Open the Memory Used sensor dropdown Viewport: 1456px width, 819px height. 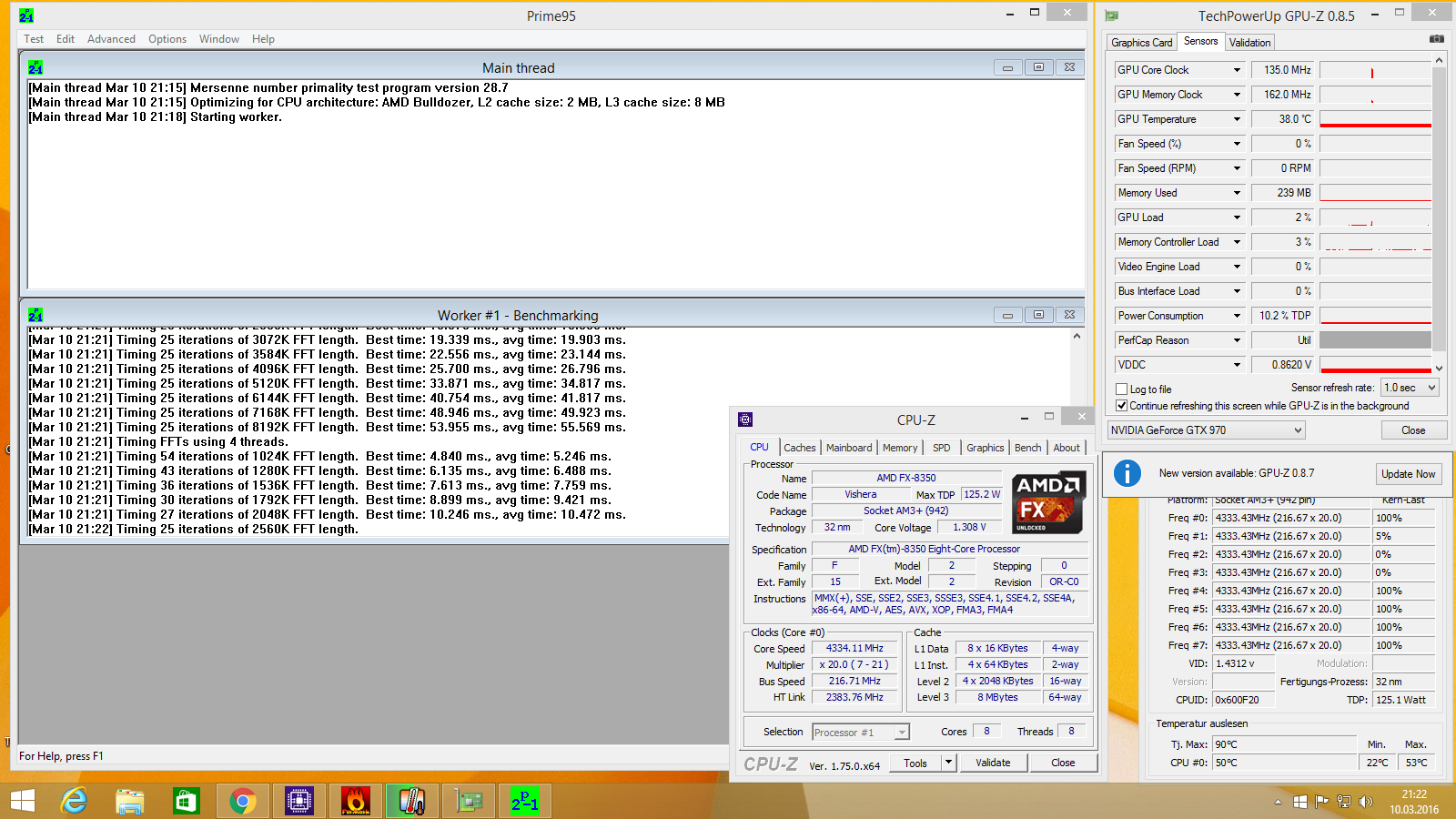point(1237,193)
